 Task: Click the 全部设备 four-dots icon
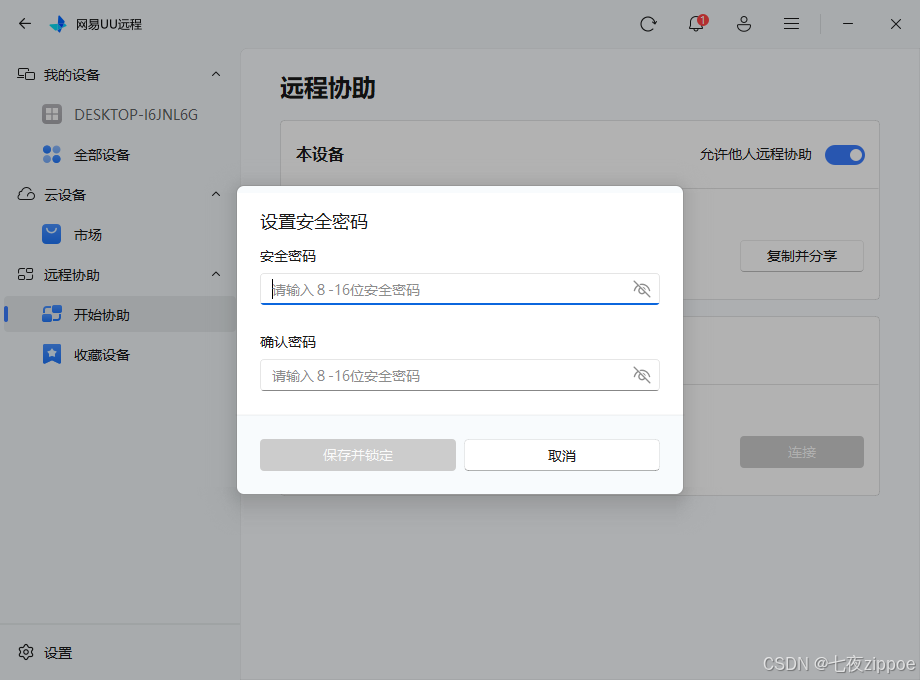(52, 154)
